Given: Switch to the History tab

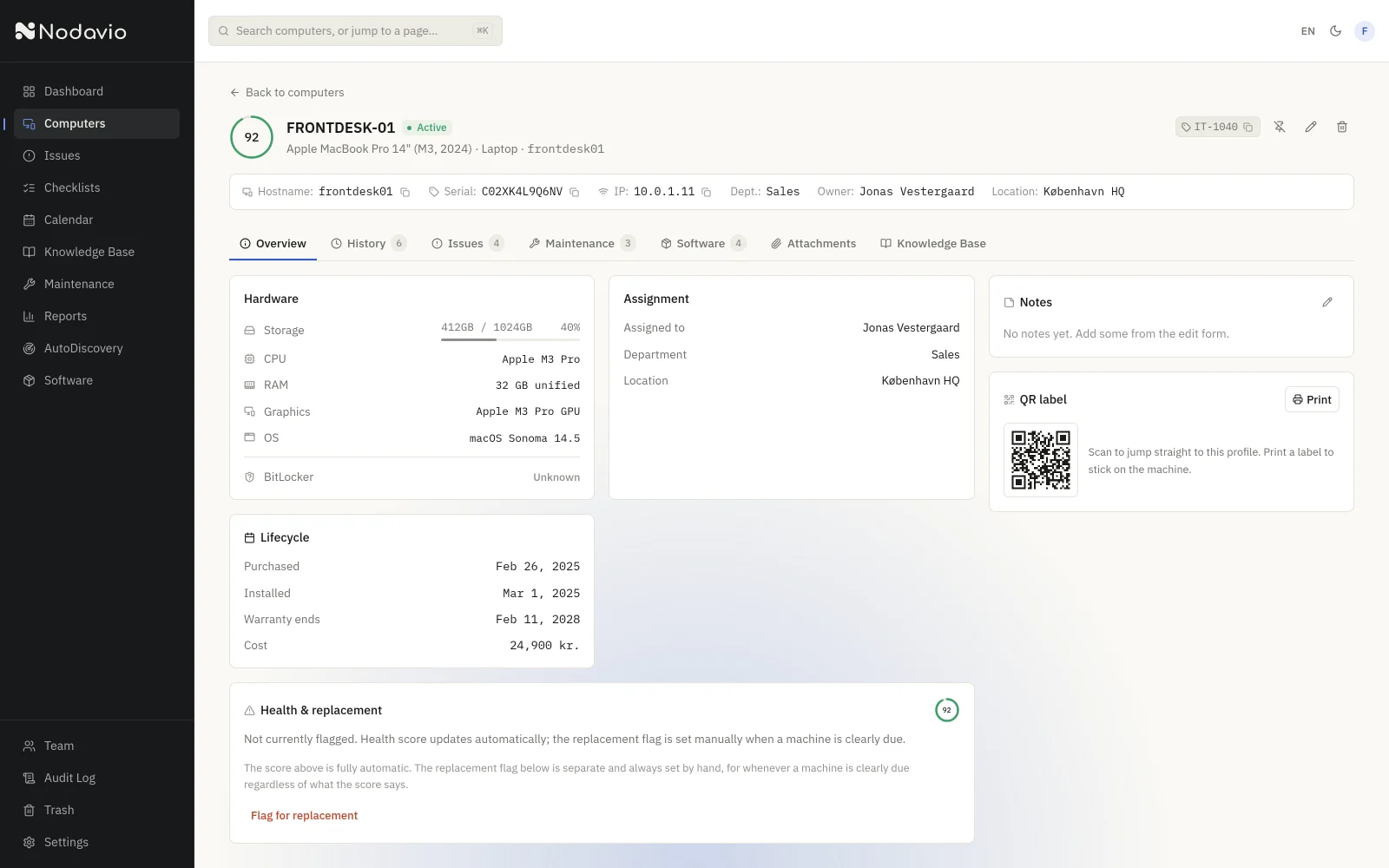Looking at the screenshot, I should pyautogui.click(x=368, y=244).
